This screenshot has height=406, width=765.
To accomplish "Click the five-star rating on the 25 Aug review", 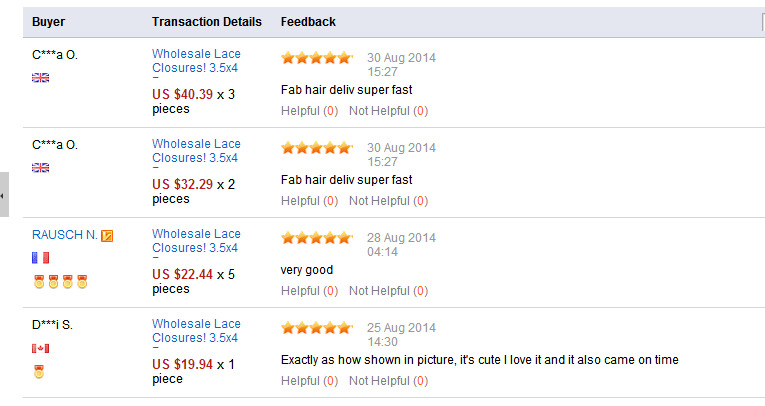I will pos(316,328).
